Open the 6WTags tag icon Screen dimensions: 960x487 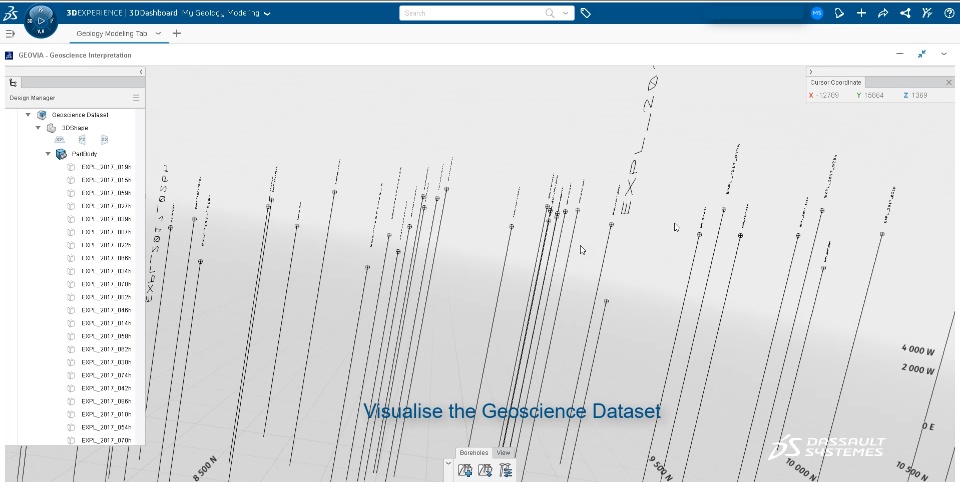click(x=585, y=13)
